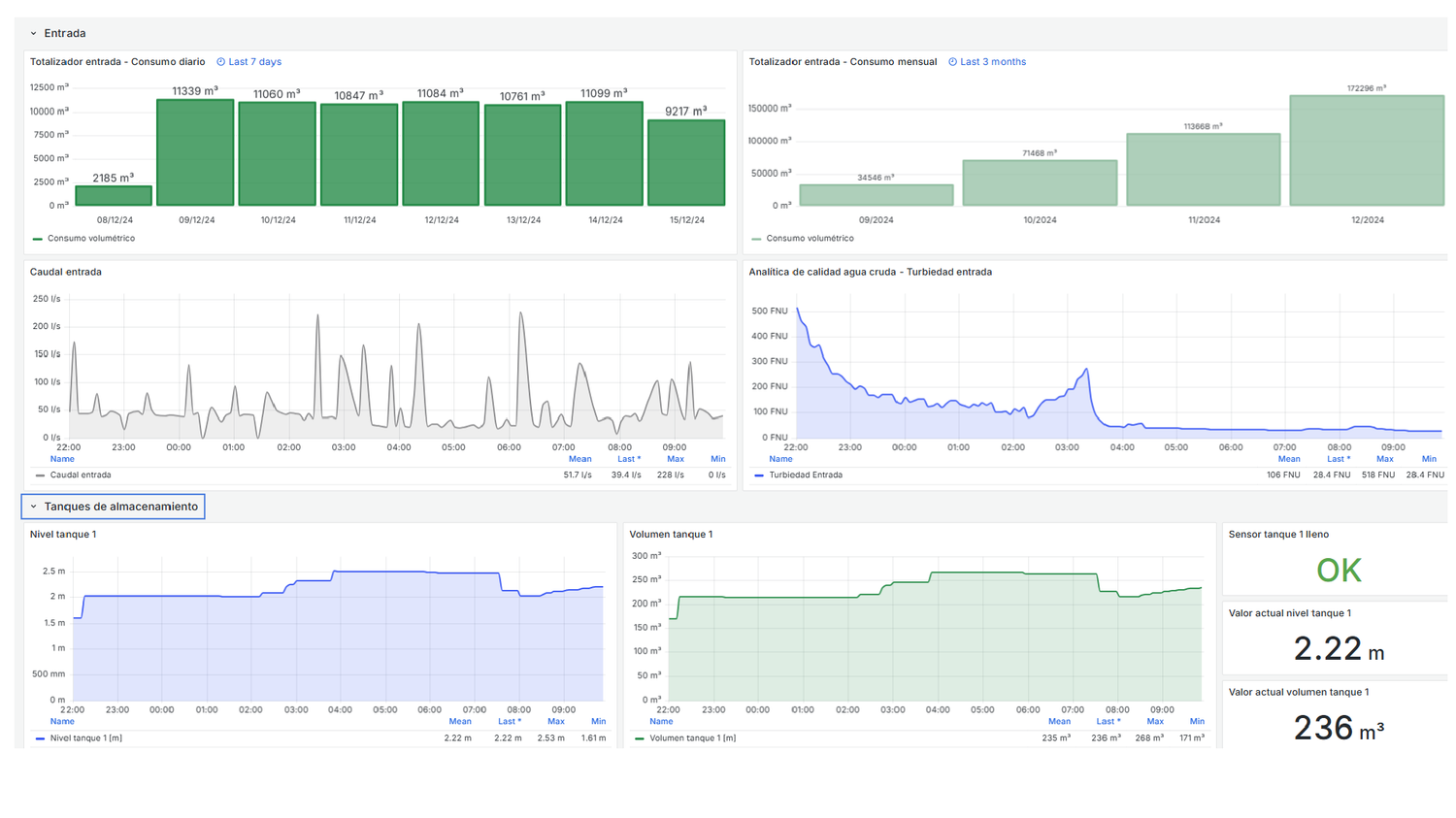Sort Caudal entrada legend by Max
This screenshot has height=818, width=1456.
pos(676,459)
